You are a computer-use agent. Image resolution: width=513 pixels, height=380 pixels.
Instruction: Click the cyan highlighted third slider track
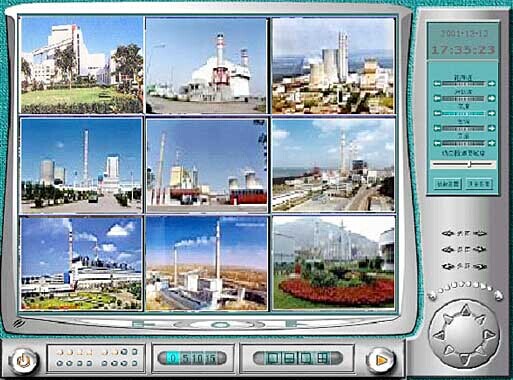click(464, 113)
